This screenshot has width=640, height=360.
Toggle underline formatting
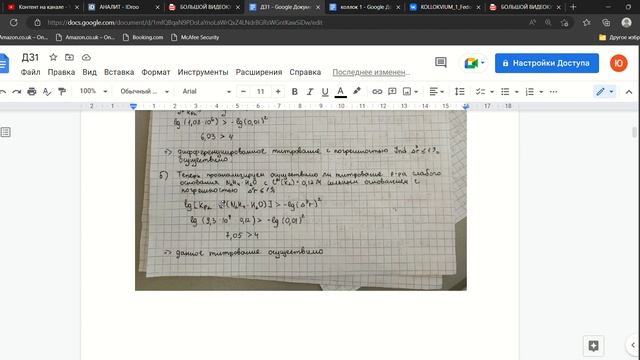click(325, 92)
